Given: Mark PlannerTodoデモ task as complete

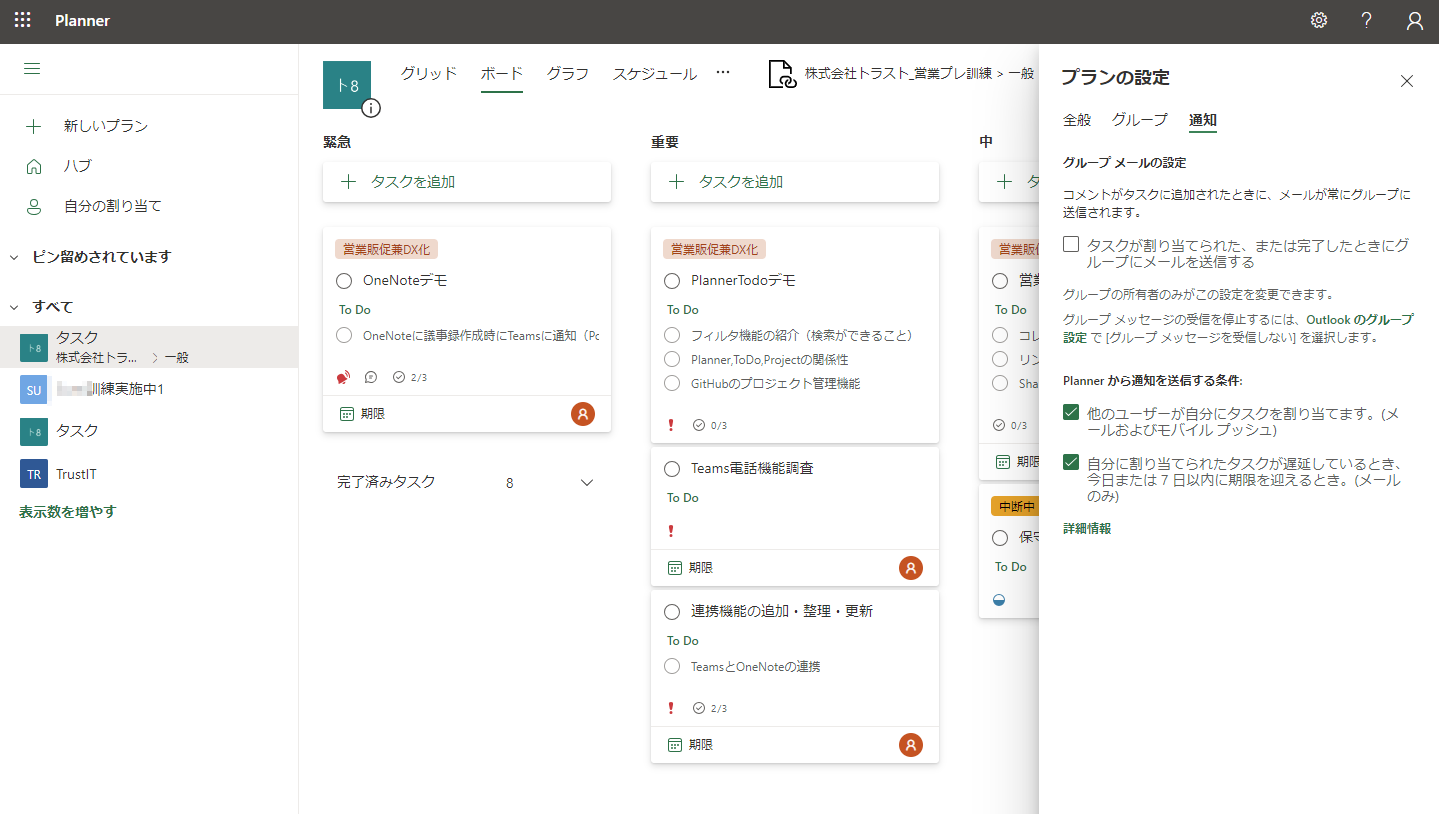Looking at the screenshot, I should [x=672, y=281].
